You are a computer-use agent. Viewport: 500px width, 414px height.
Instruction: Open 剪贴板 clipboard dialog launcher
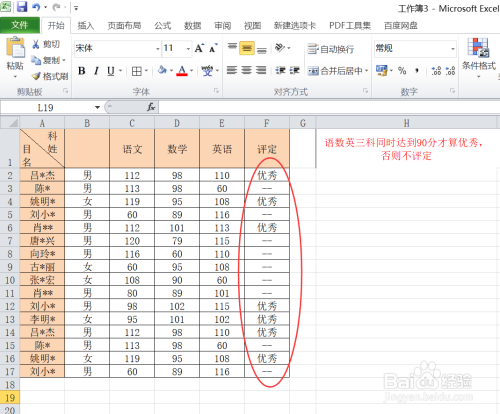pyautogui.click(x=65, y=91)
